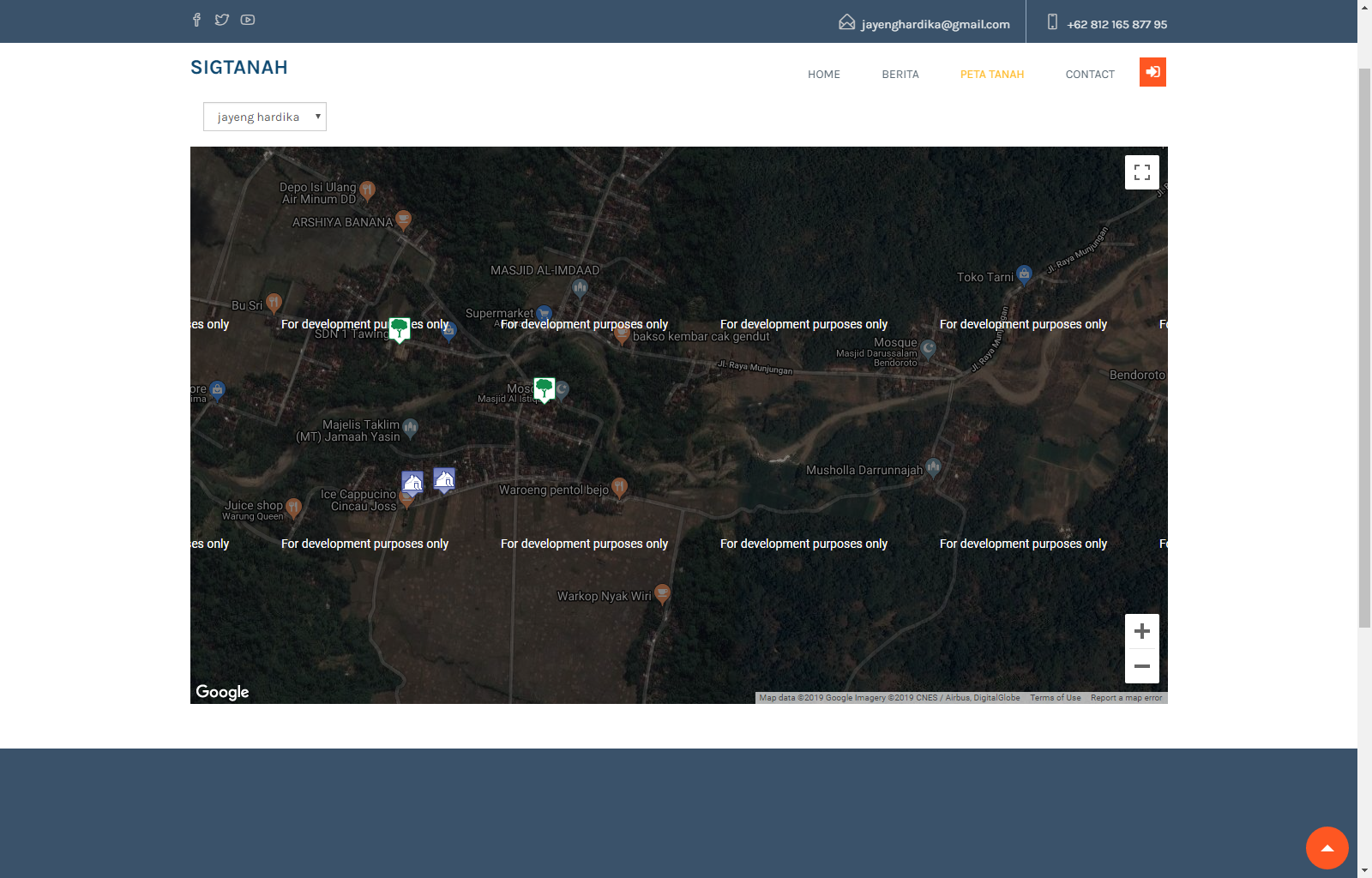The height and width of the screenshot is (878, 1372).
Task: Go to the HOME menu item
Action: (823, 75)
